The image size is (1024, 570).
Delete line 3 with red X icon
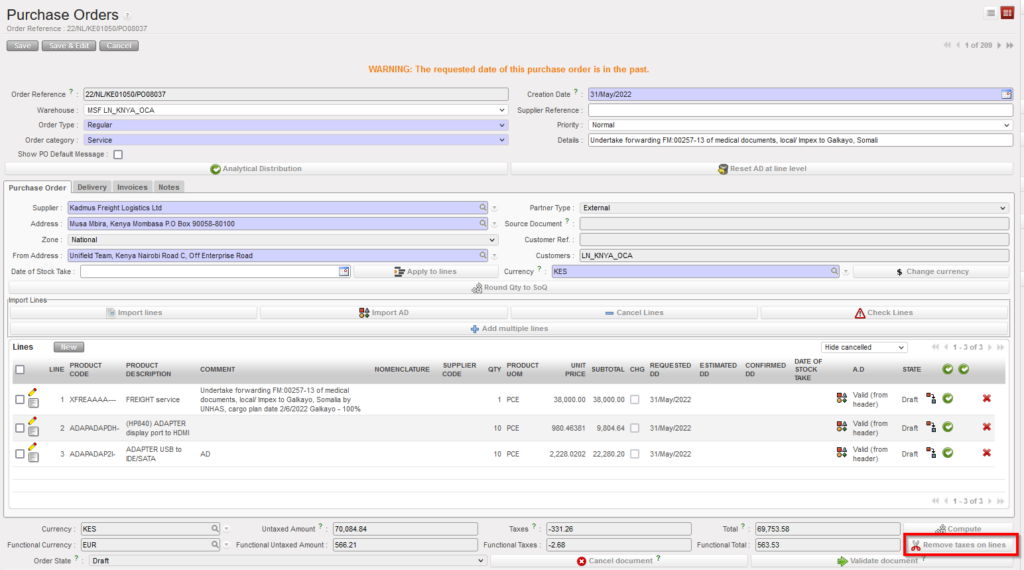987,453
